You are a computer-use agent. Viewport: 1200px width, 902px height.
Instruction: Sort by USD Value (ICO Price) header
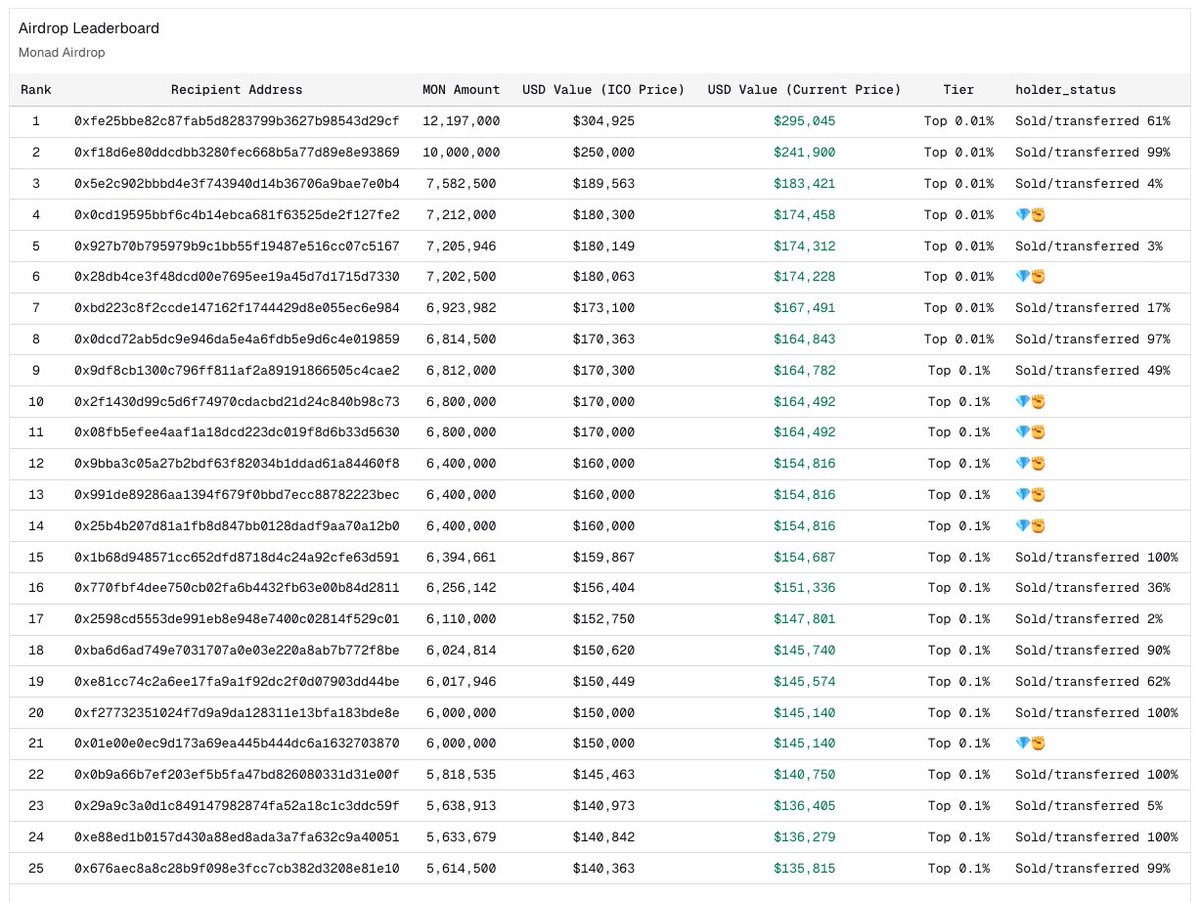click(x=604, y=90)
